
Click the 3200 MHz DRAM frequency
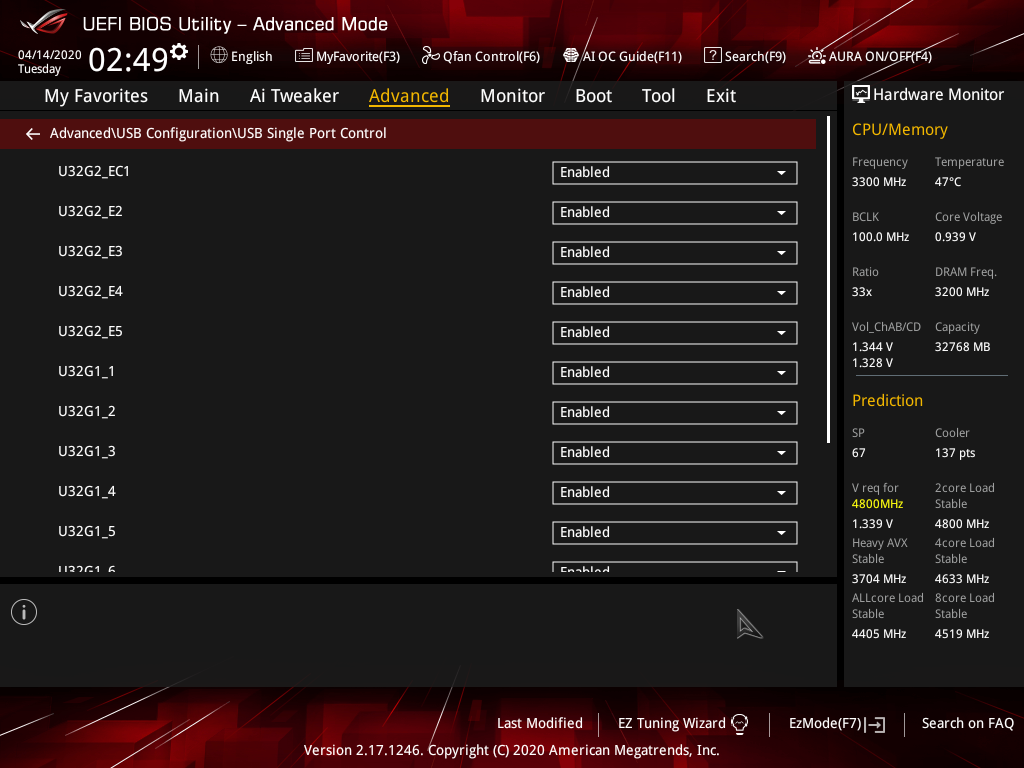pos(961,292)
